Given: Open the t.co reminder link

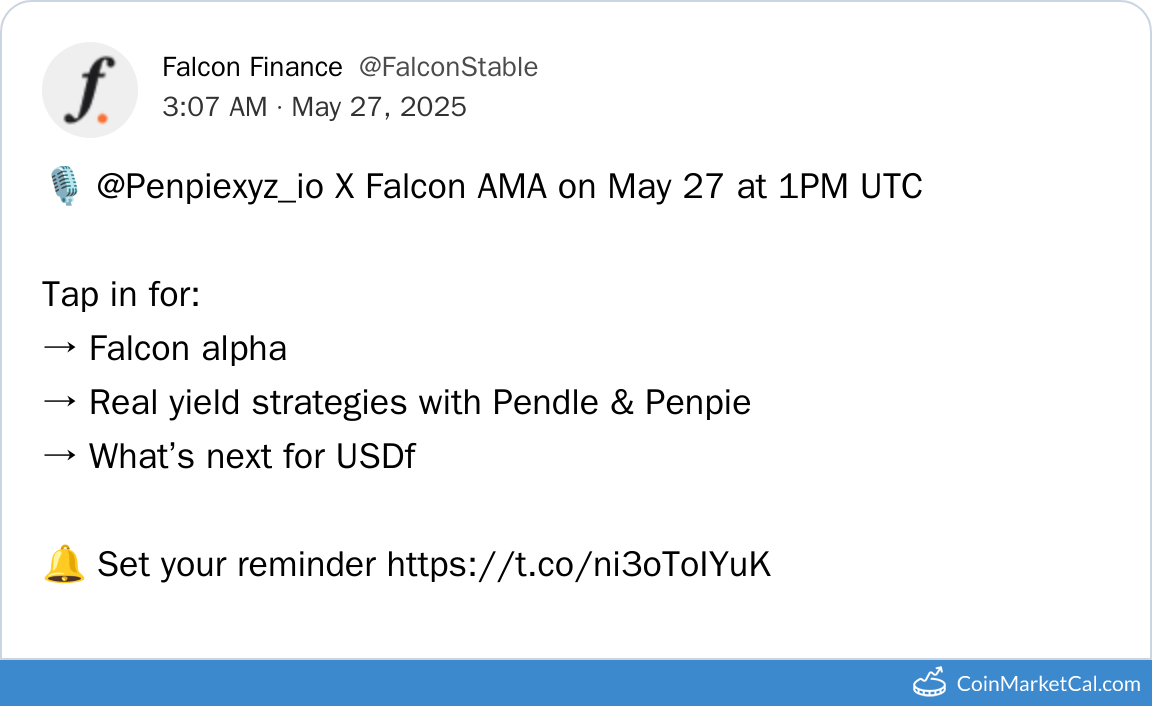Looking at the screenshot, I should tap(579, 565).
